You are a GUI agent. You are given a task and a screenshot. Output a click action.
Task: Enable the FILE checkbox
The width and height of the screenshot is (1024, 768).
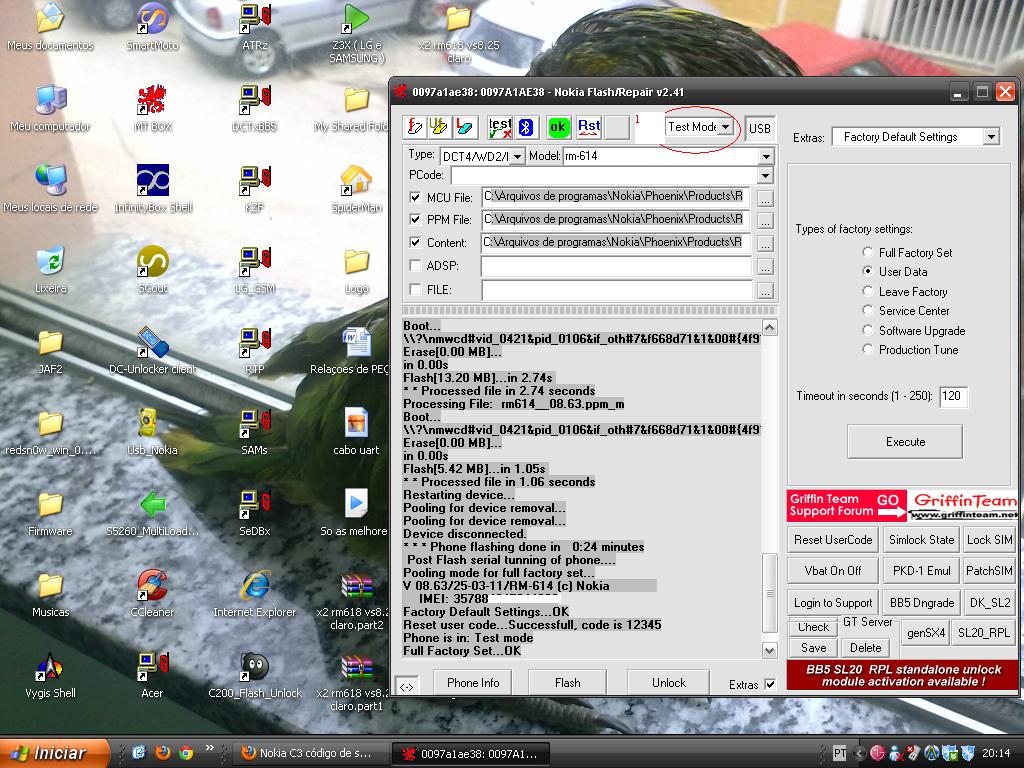415,289
